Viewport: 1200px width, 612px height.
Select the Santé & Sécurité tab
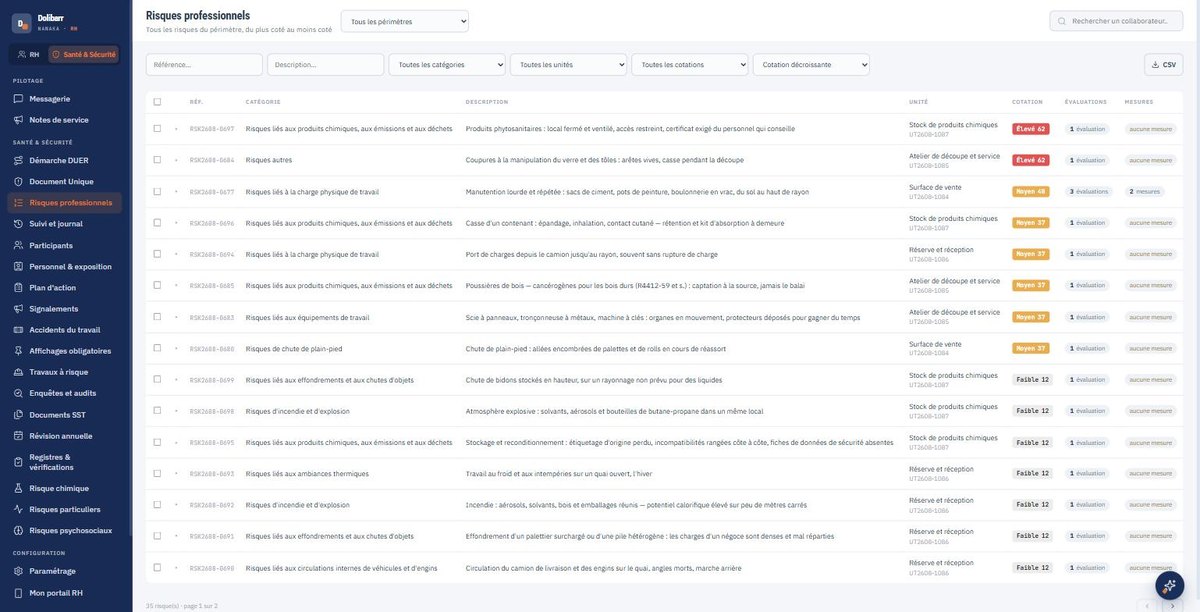(x=84, y=54)
